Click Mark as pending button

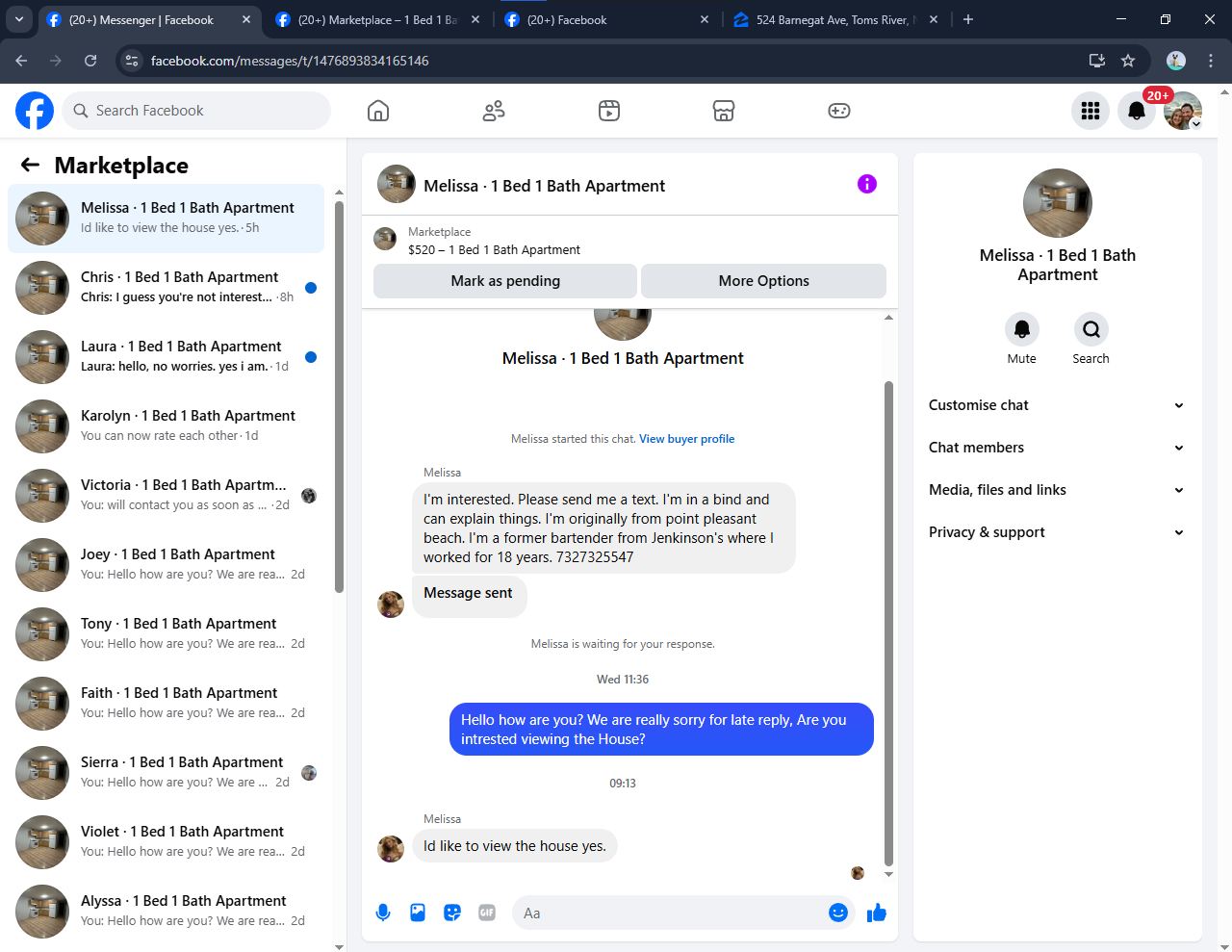(x=505, y=281)
